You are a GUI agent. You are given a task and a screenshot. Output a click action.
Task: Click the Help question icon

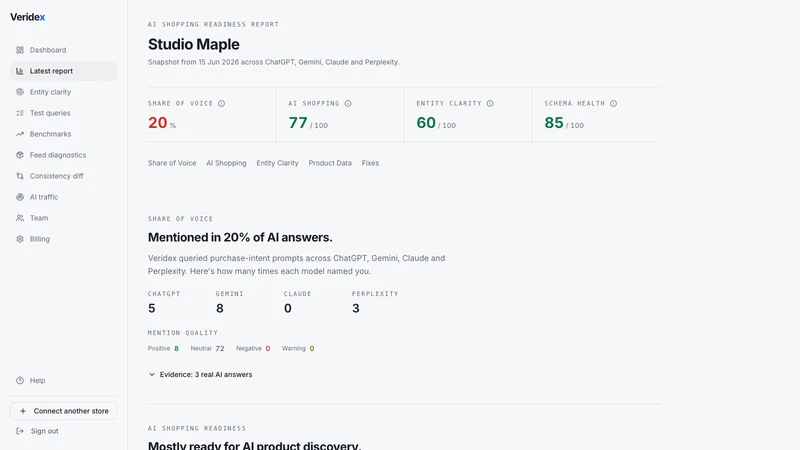click(20, 381)
